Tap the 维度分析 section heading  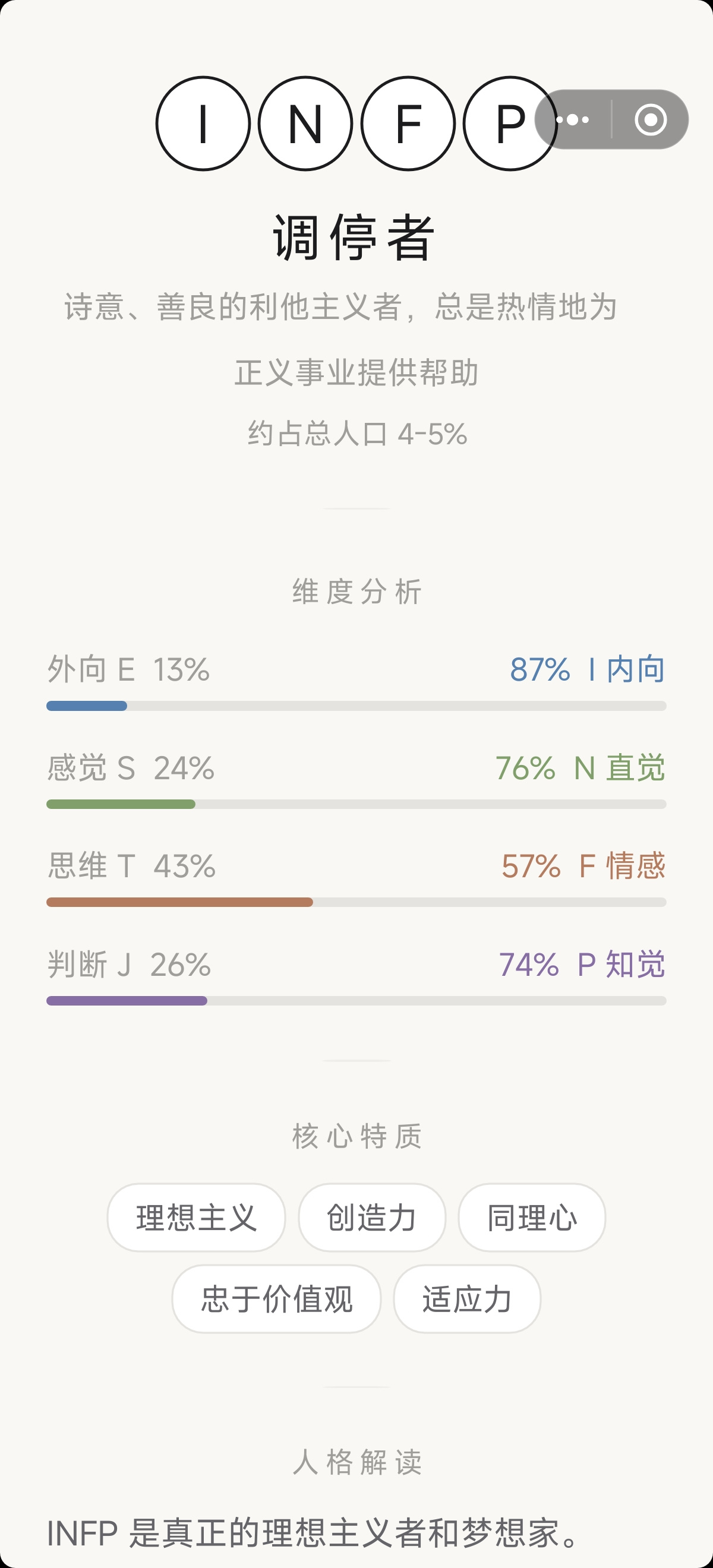(x=357, y=592)
